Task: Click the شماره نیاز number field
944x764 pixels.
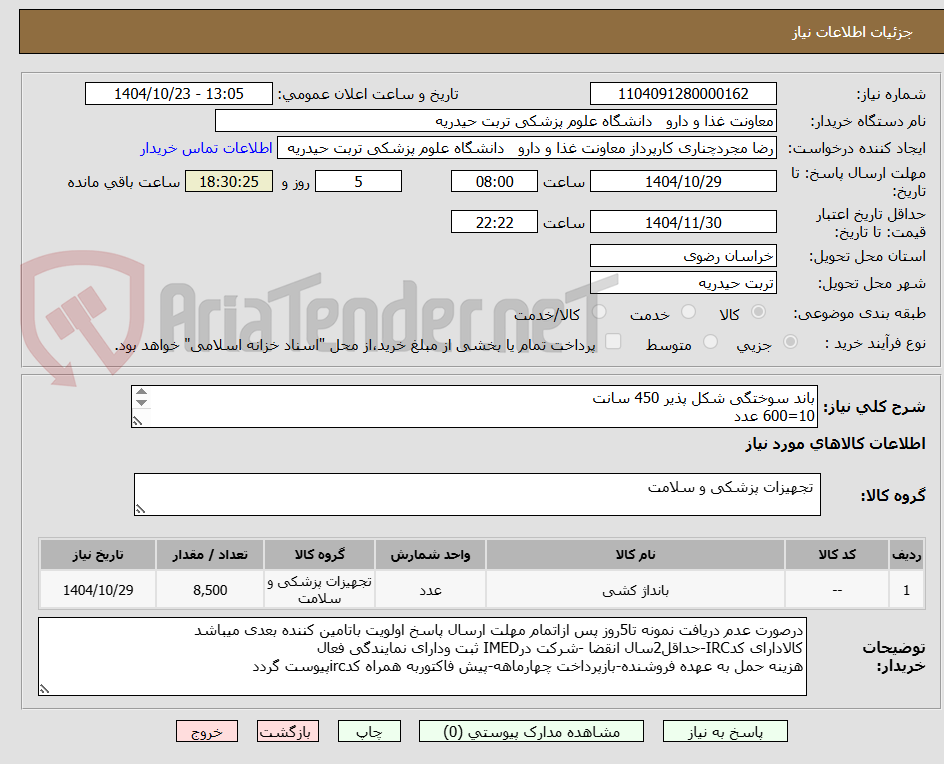Action: click(x=683, y=90)
